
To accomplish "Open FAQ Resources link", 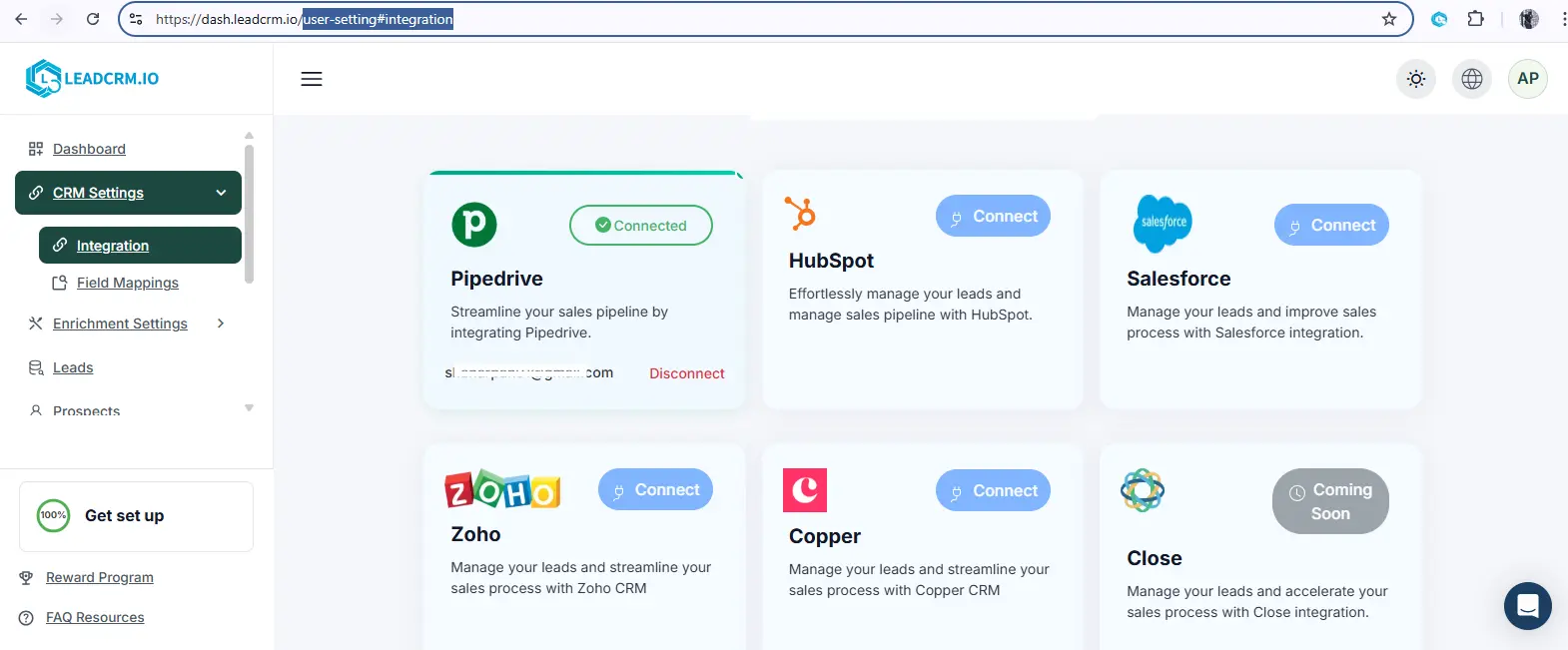I will [x=95, y=618].
